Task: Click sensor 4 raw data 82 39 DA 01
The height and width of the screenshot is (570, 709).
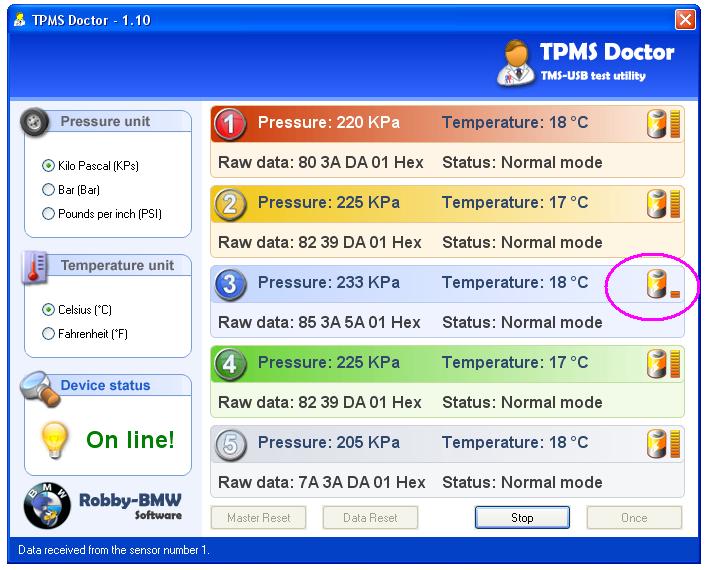Action: coord(320,402)
